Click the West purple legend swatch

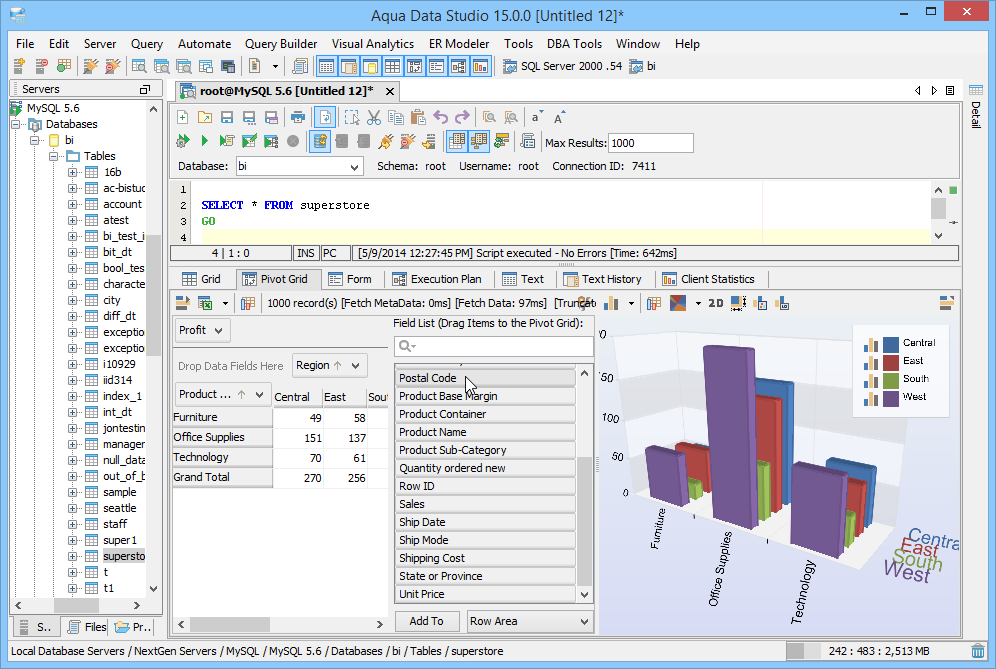click(891, 398)
